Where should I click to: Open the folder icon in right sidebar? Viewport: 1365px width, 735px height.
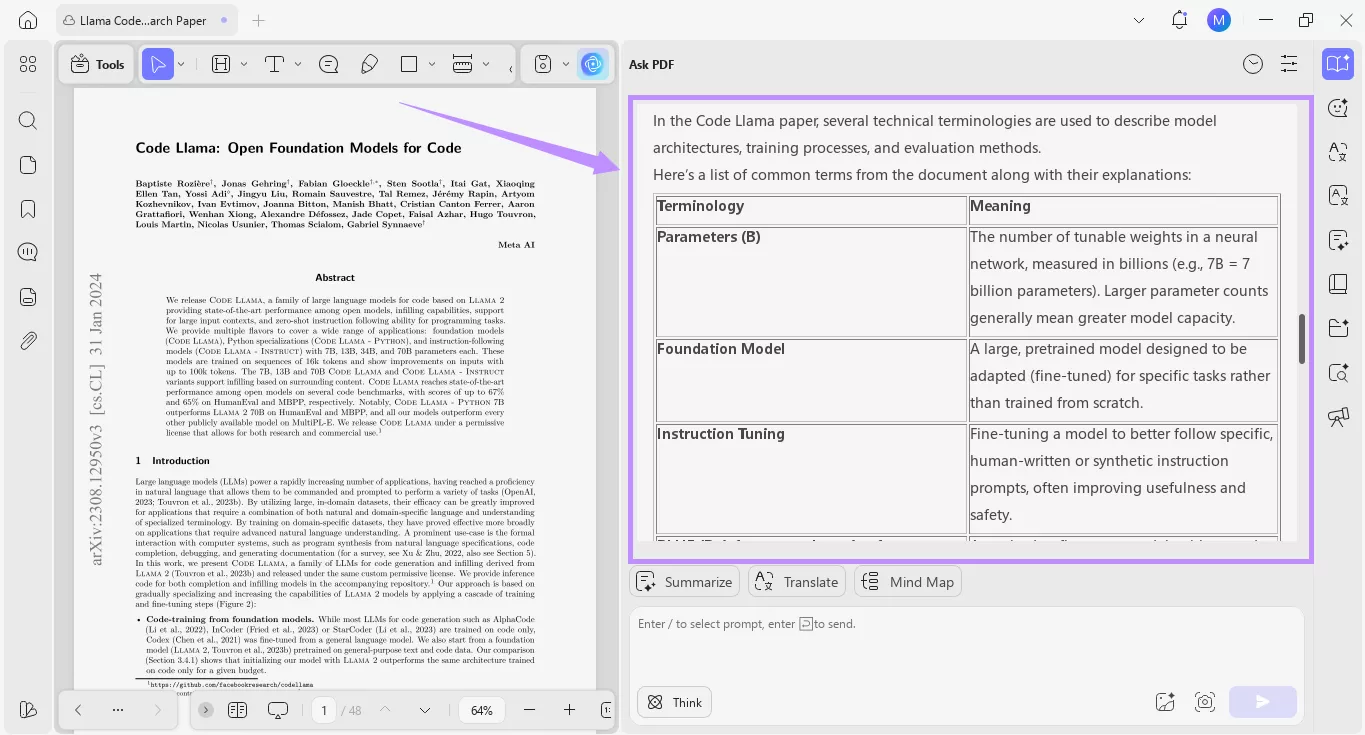[x=1338, y=328]
